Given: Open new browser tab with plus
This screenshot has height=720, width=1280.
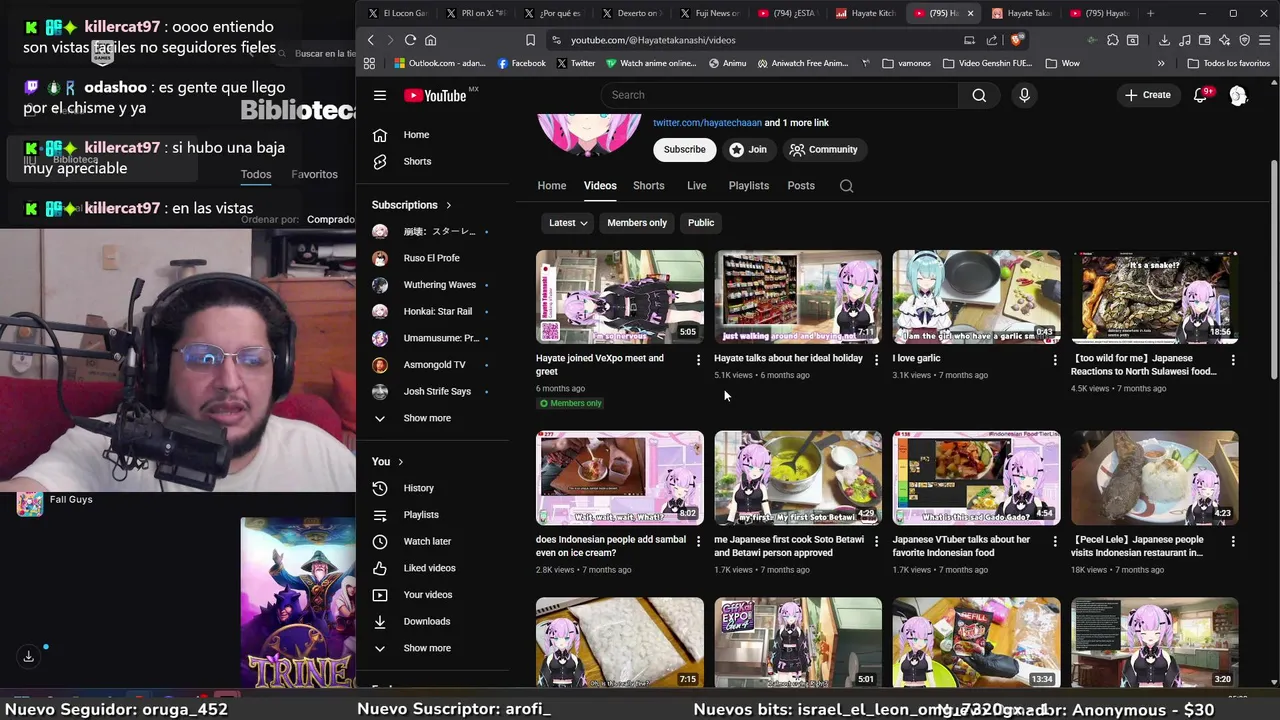Looking at the screenshot, I should pyautogui.click(x=1150, y=13).
